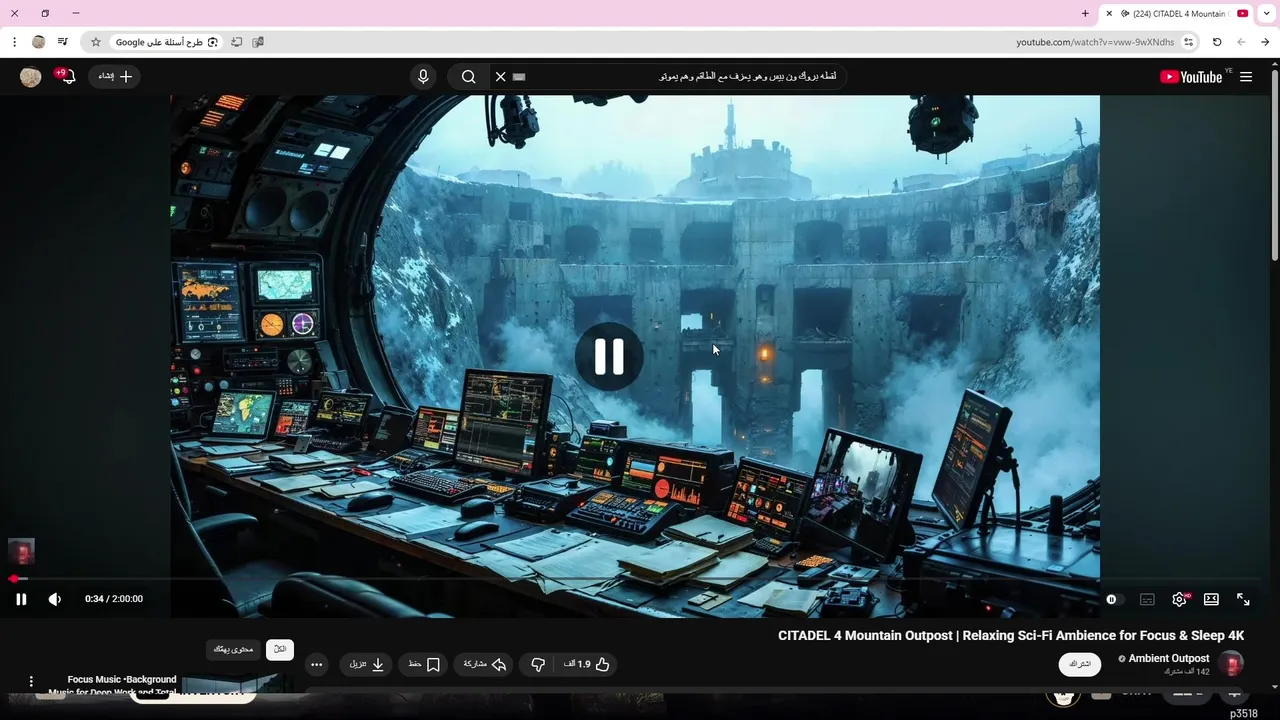The height and width of the screenshot is (720, 1280).
Task: Select the محتوى يهمّك filter chip
Action: (x=234, y=649)
